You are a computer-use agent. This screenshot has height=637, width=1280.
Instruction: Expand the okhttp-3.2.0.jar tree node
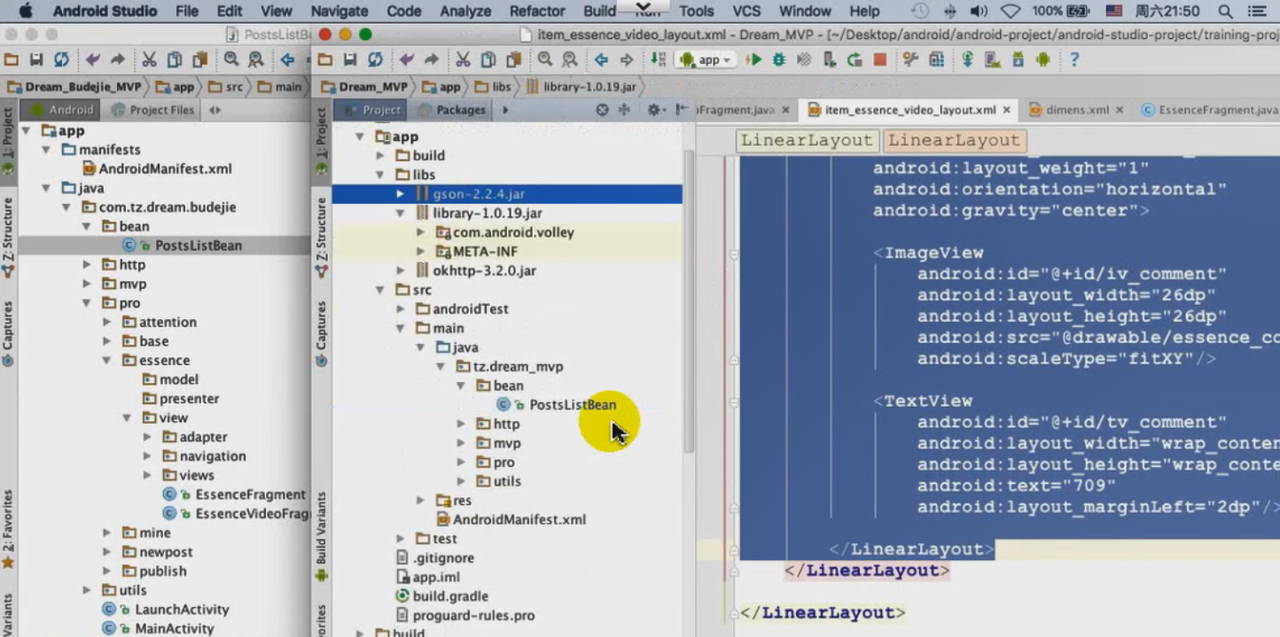(401, 271)
